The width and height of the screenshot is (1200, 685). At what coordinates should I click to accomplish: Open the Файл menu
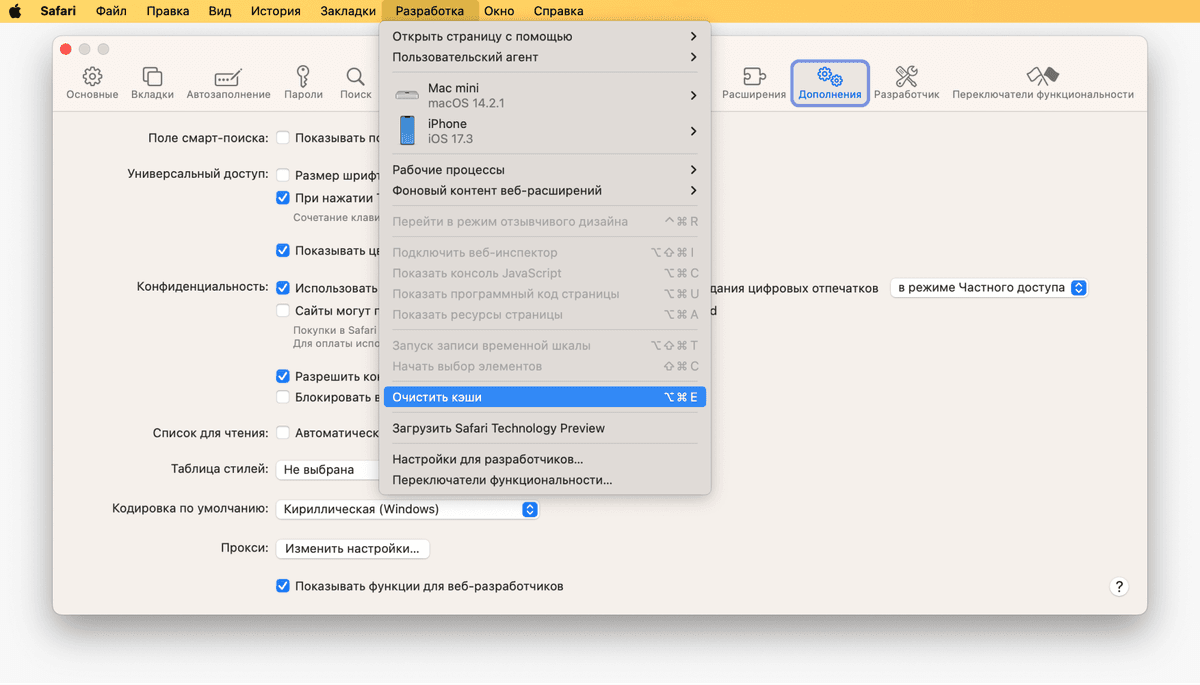coord(111,11)
